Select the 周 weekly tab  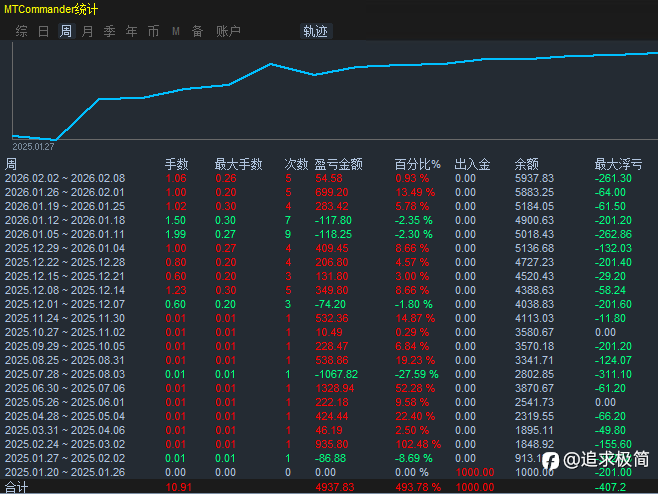tap(66, 31)
